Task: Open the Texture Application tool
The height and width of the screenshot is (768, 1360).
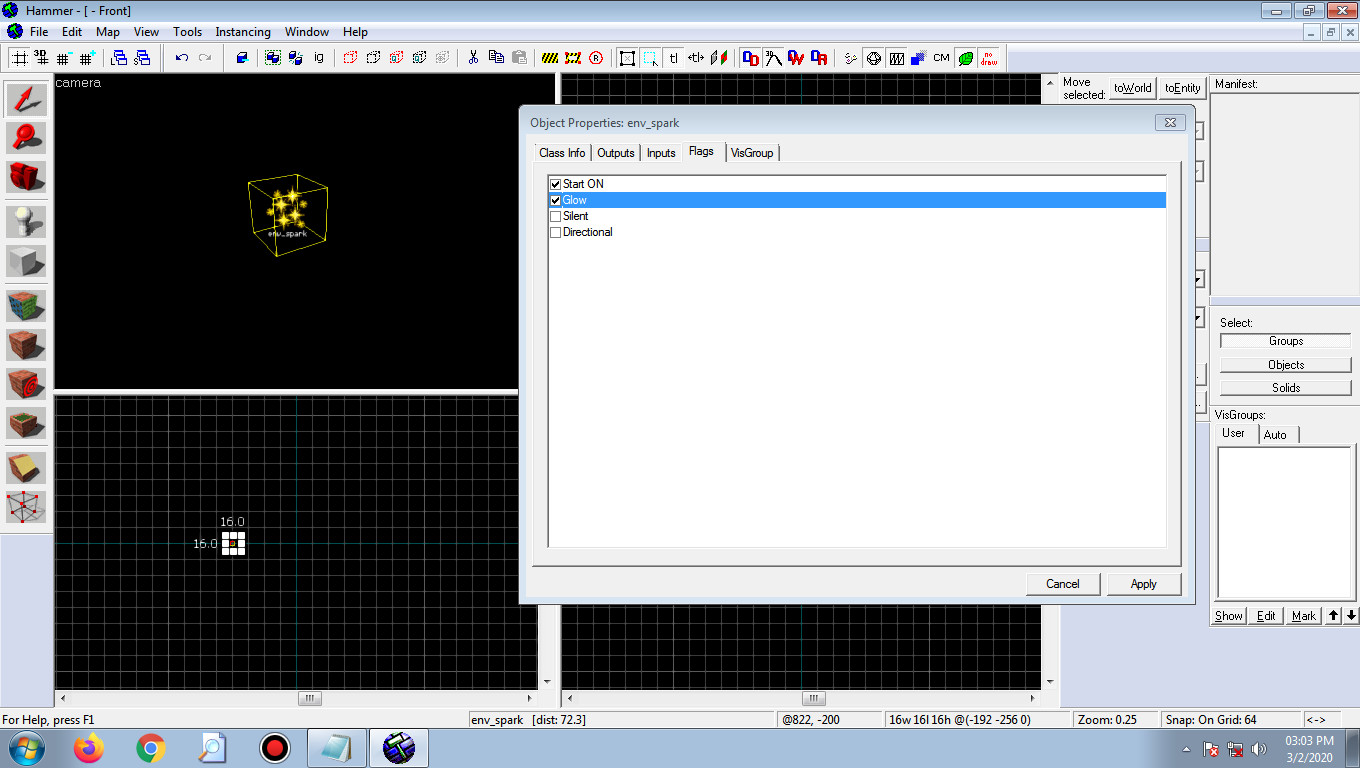Action: (25, 305)
